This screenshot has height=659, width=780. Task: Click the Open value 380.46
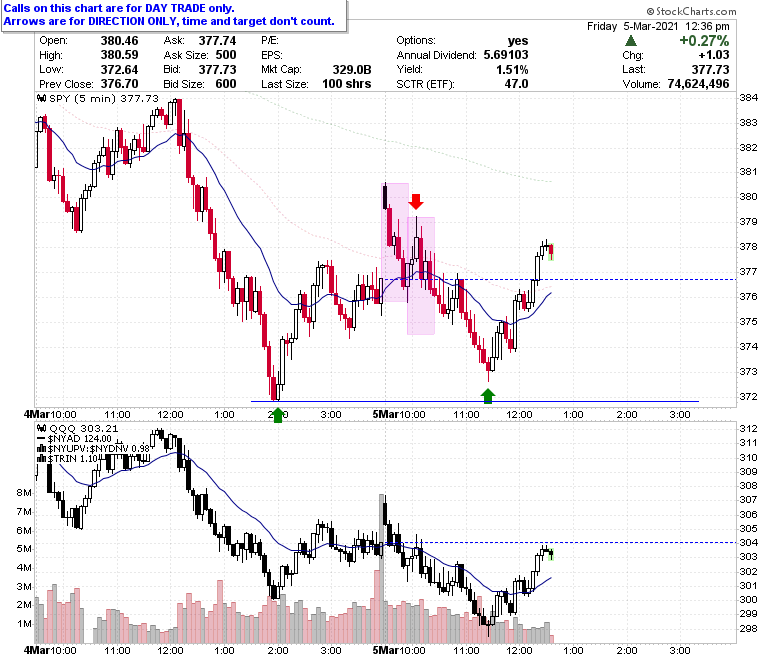pyautogui.click(x=119, y=40)
